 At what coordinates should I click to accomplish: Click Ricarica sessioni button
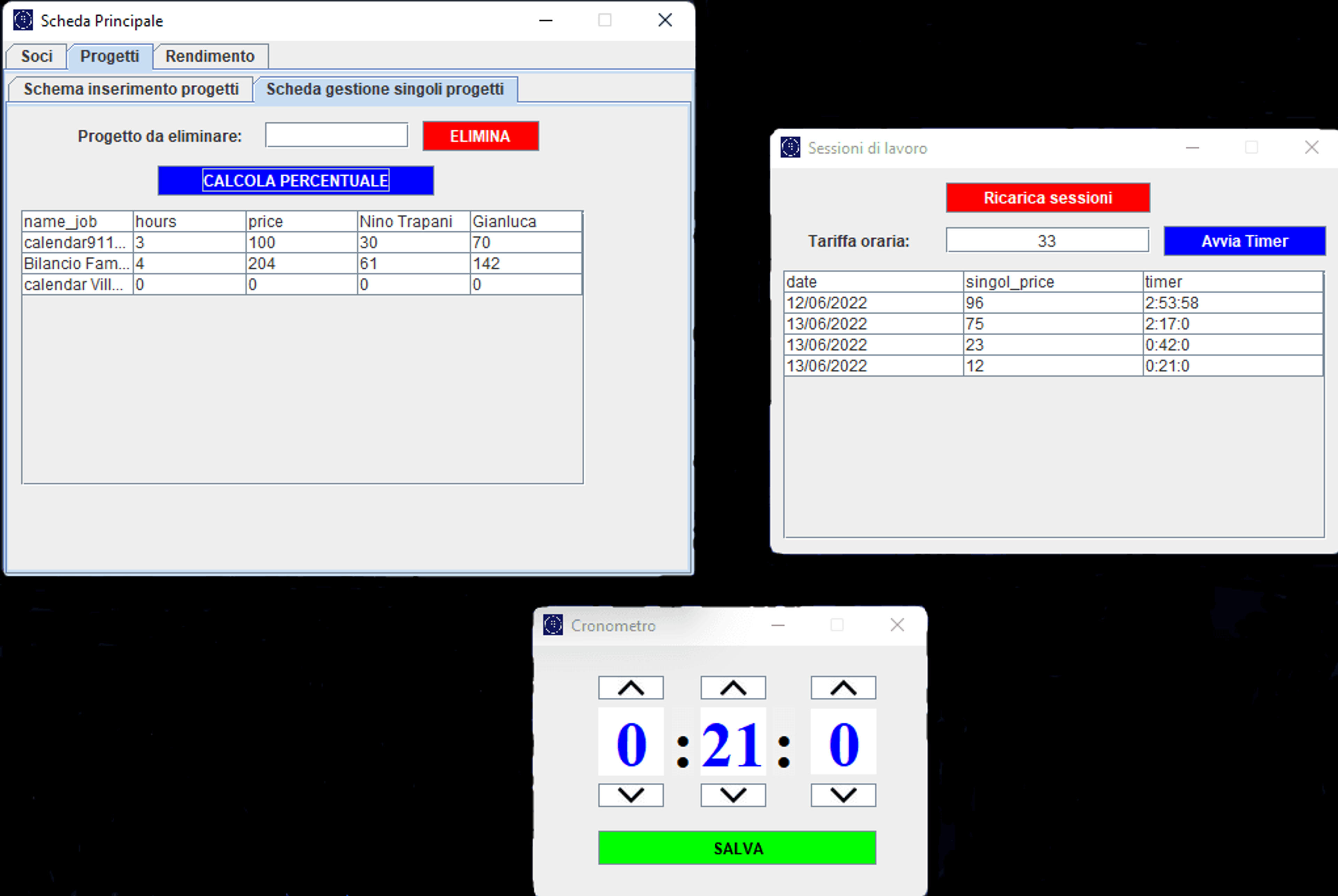point(1048,198)
